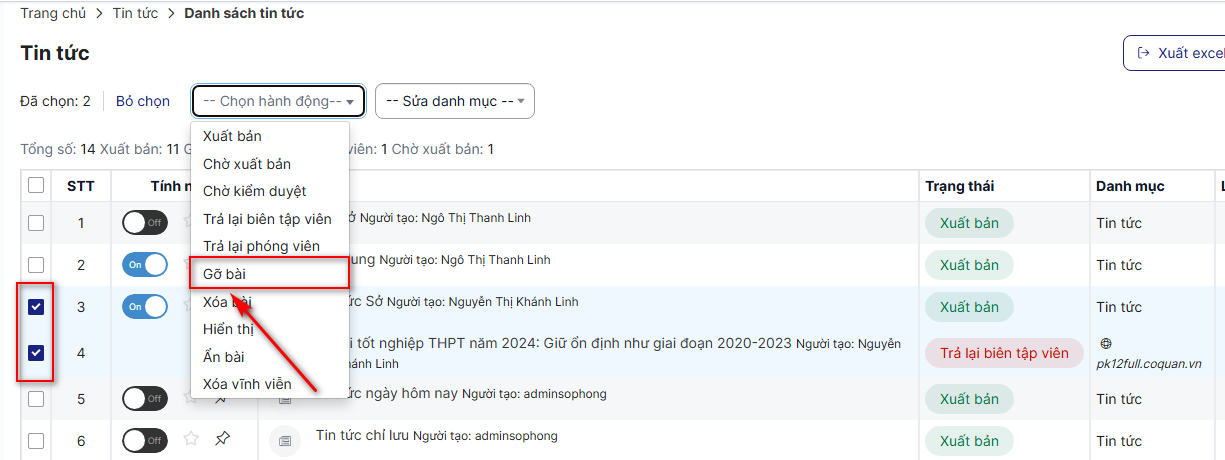Image resolution: width=1225 pixels, height=460 pixels.
Task: Click 'Bỏ chọn' to clear selection
Action: [x=143, y=101]
